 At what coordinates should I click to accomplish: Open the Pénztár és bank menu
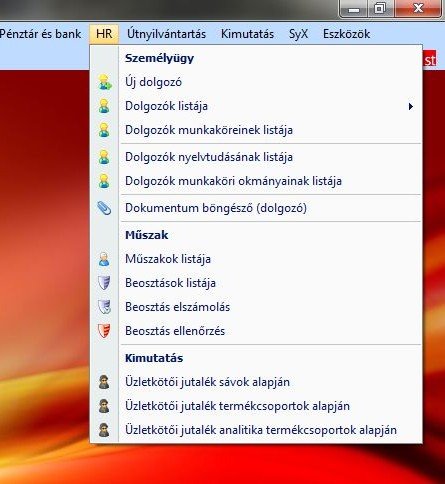pos(40,34)
